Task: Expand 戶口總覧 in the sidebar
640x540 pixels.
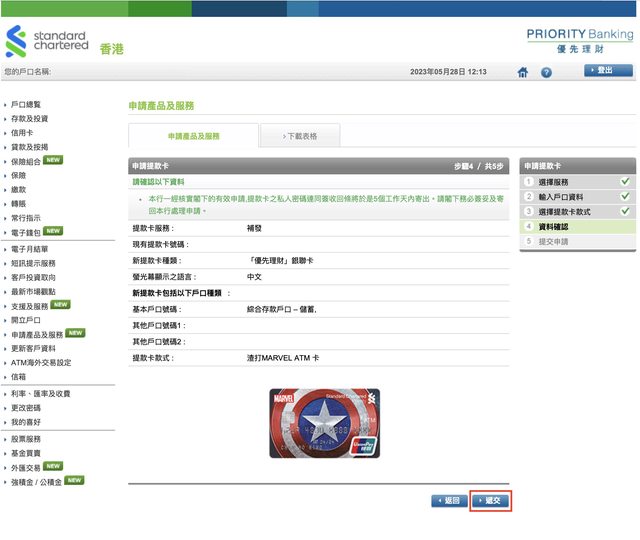Action: click(x=26, y=104)
